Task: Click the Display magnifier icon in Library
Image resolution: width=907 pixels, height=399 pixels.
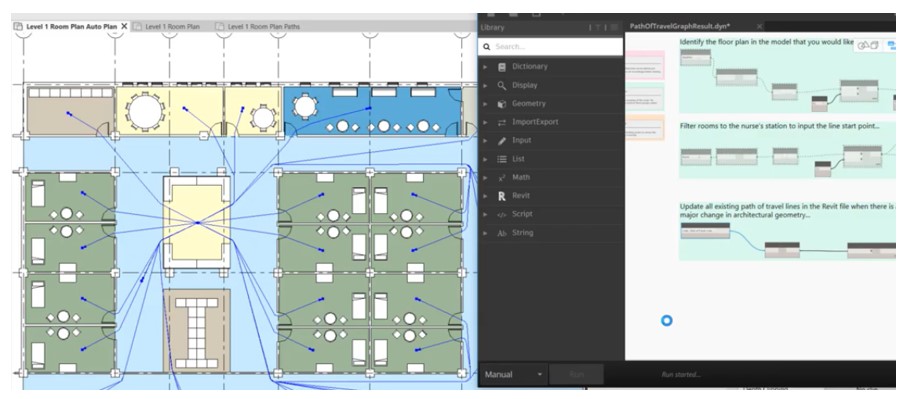Action: [x=502, y=85]
